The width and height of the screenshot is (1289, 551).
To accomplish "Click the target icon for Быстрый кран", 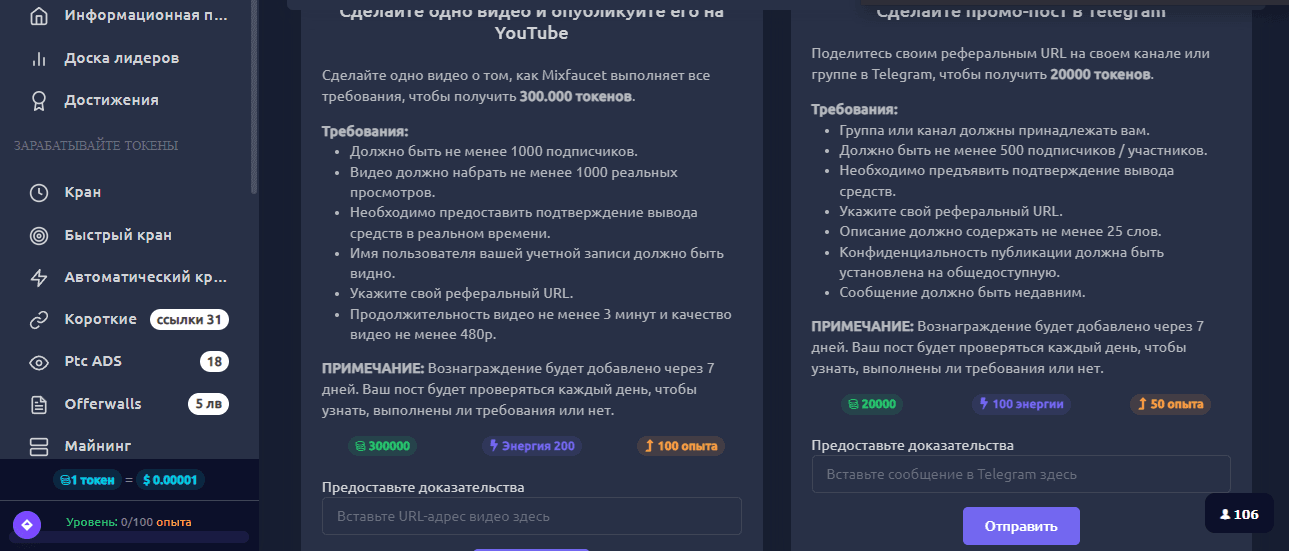I will 39,235.
